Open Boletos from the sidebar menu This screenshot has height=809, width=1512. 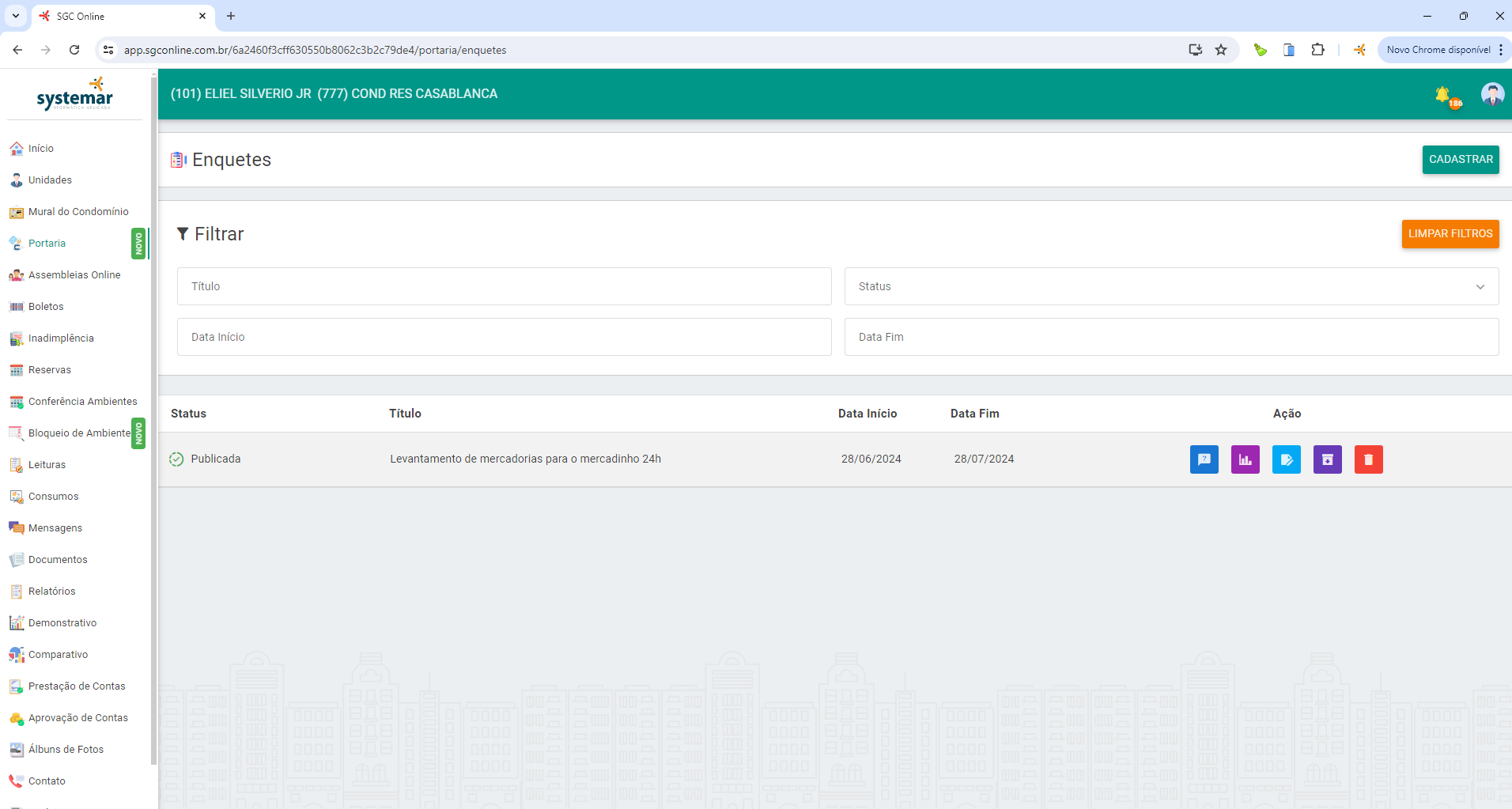coord(46,307)
